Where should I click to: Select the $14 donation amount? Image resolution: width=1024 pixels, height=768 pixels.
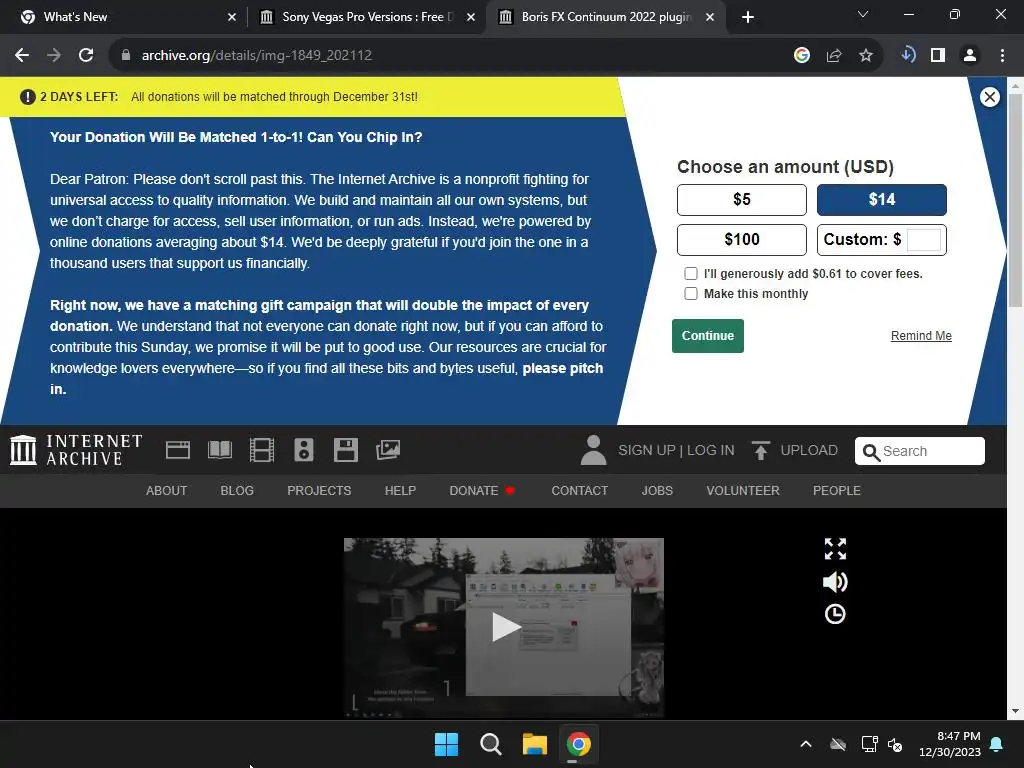[x=881, y=200]
